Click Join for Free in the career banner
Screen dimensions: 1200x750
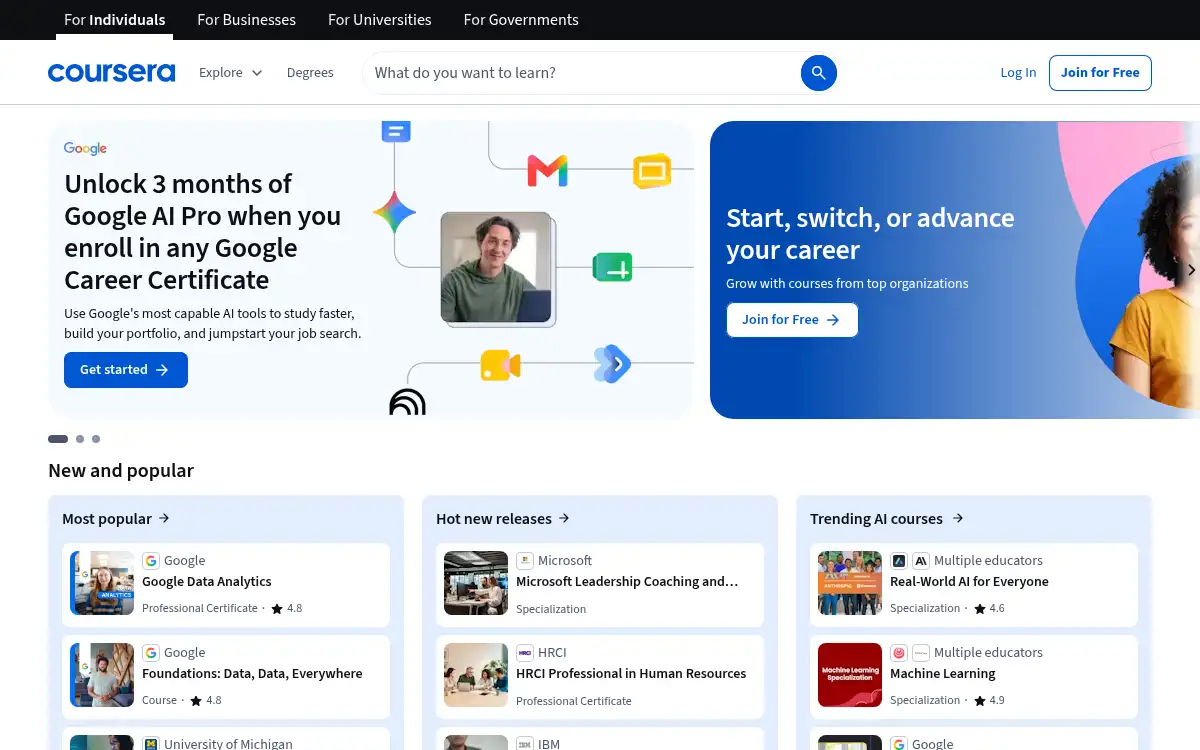792,320
